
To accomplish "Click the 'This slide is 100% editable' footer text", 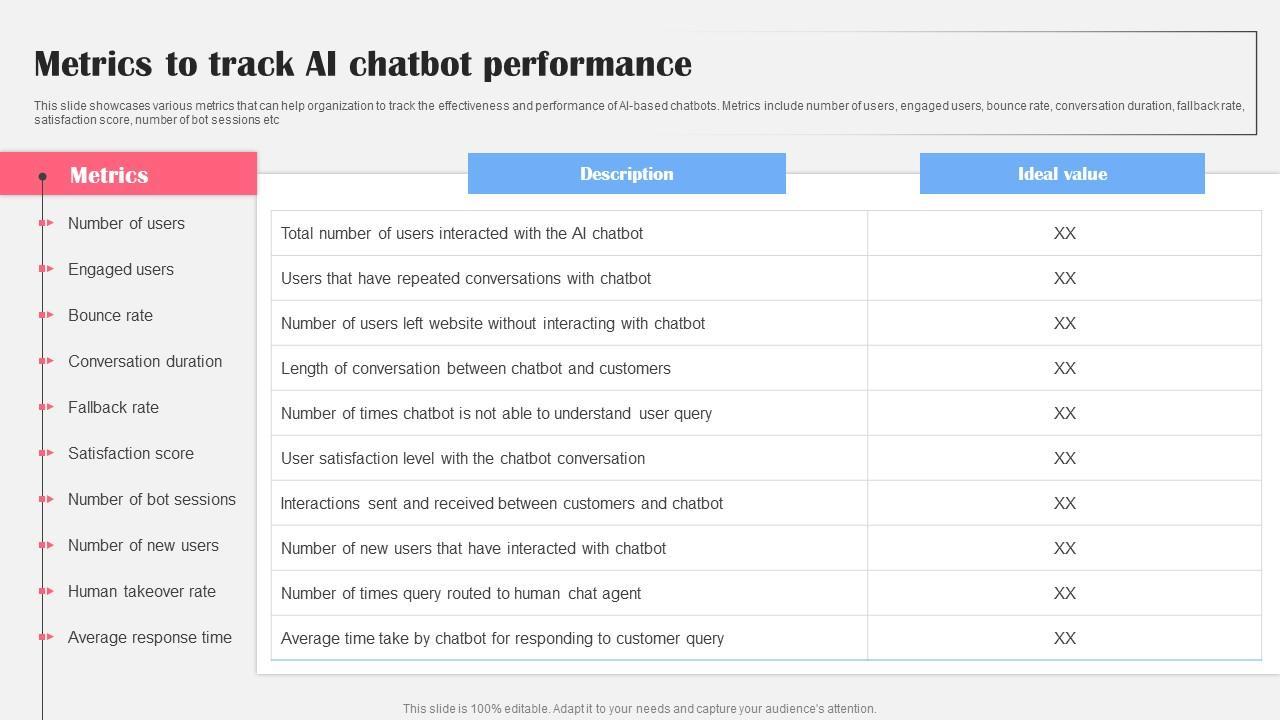I will [x=639, y=709].
